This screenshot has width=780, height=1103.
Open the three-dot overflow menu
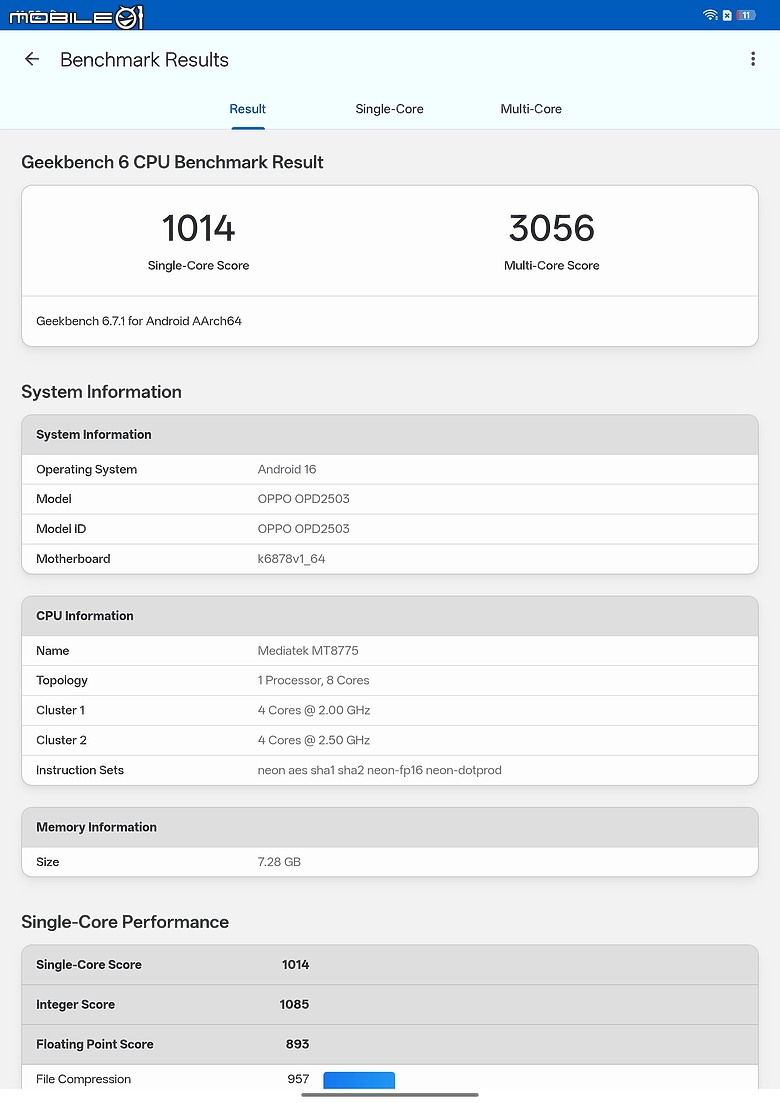pyautogui.click(x=753, y=59)
